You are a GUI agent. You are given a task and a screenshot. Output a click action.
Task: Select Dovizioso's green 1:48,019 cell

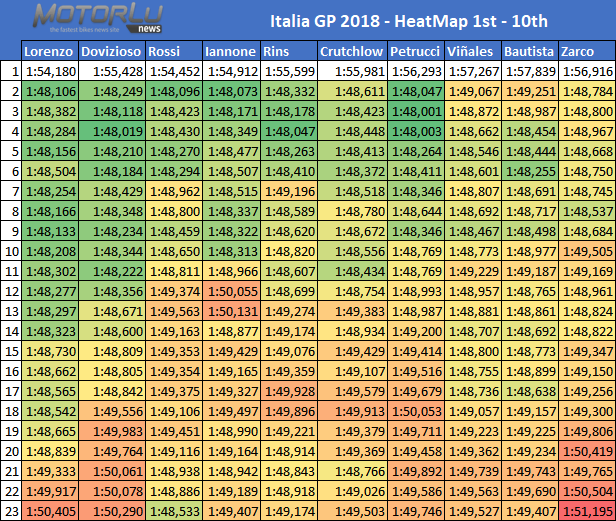(x=115, y=131)
